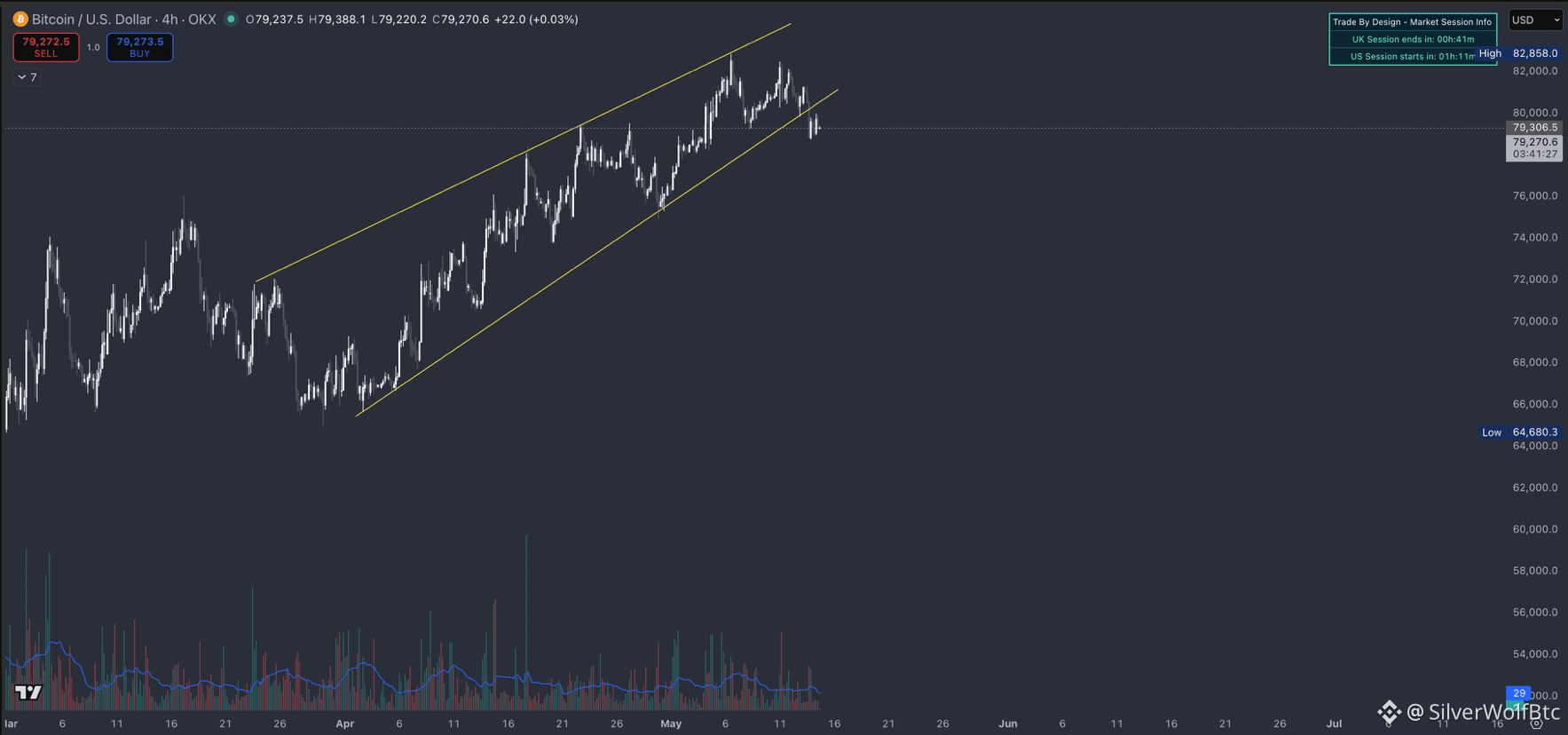1568x735 pixels.
Task: Click the 70,000.0 price axis label
Action: click(1535, 321)
